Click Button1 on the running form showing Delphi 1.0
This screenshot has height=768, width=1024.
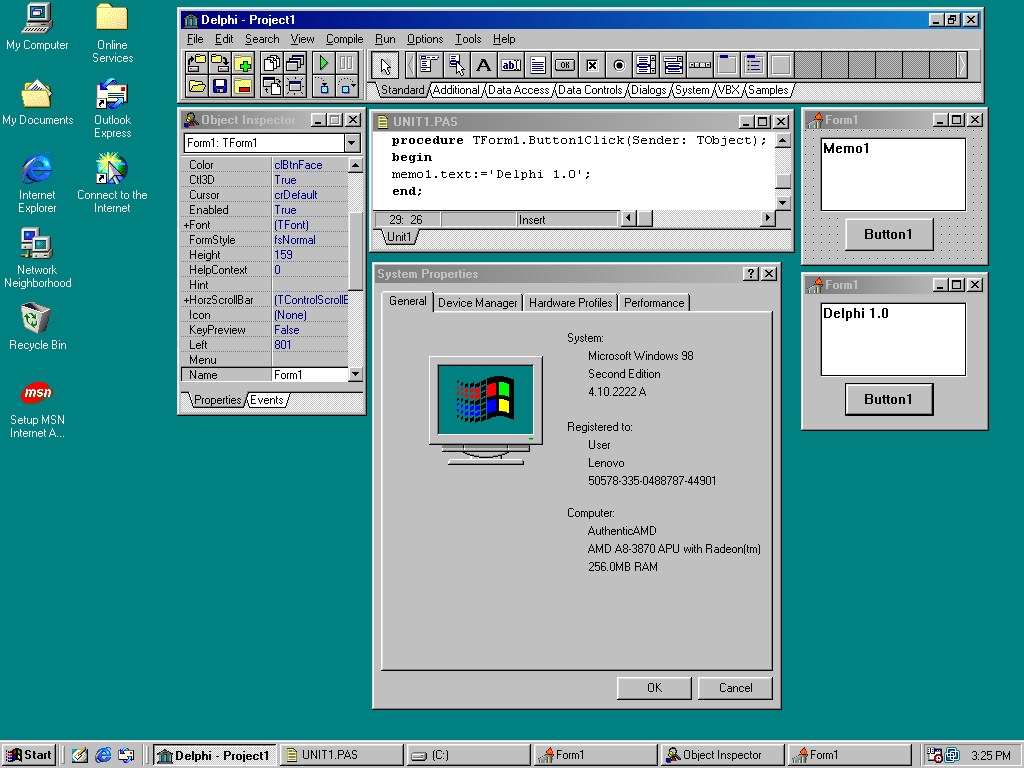click(x=889, y=399)
